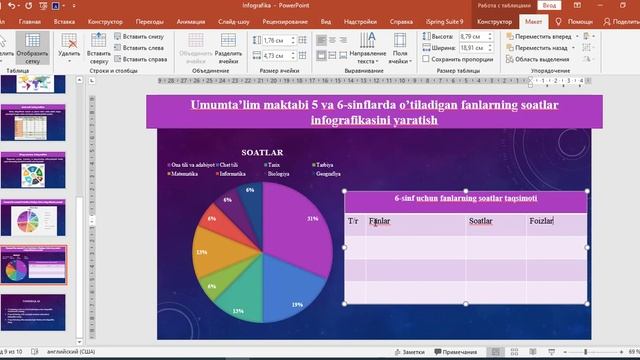Center text vertically in cell
Viewport: 640px width, 360px height.
[332, 55]
